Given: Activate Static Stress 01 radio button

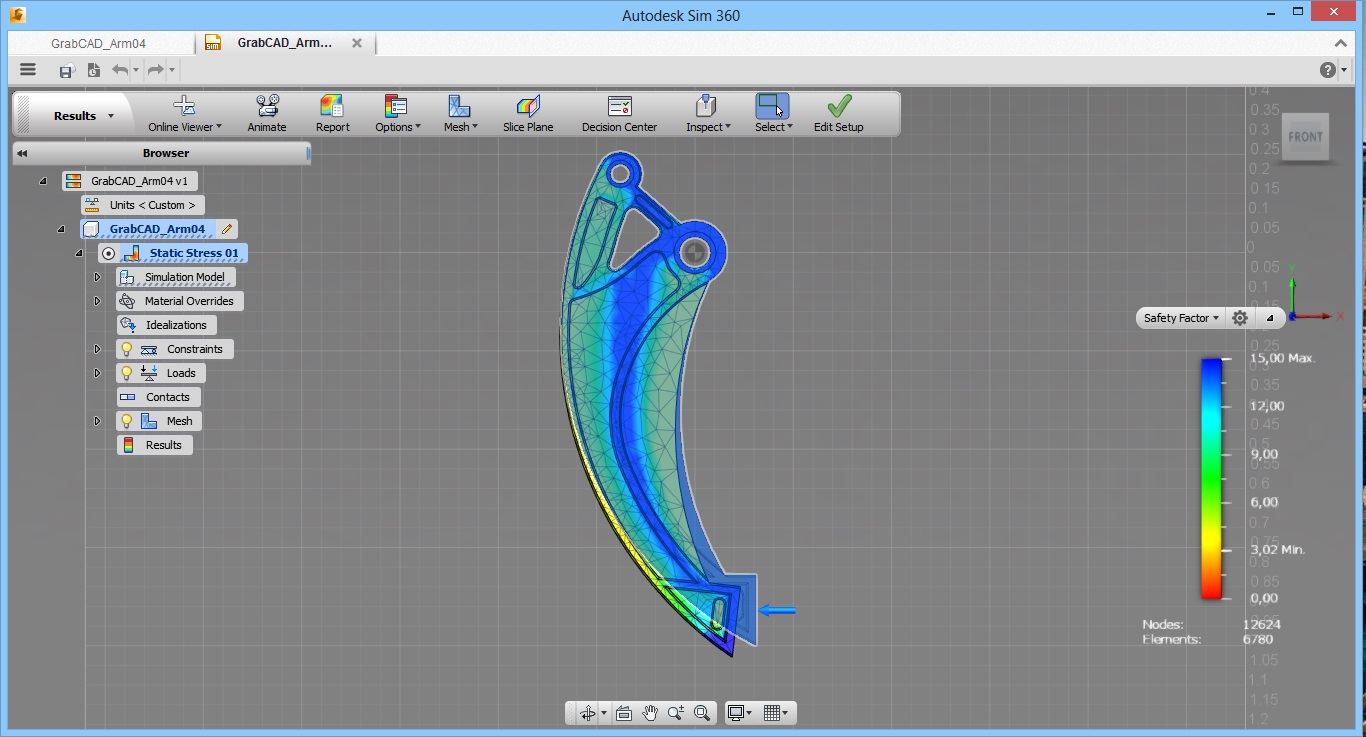Looking at the screenshot, I should click(x=109, y=253).
